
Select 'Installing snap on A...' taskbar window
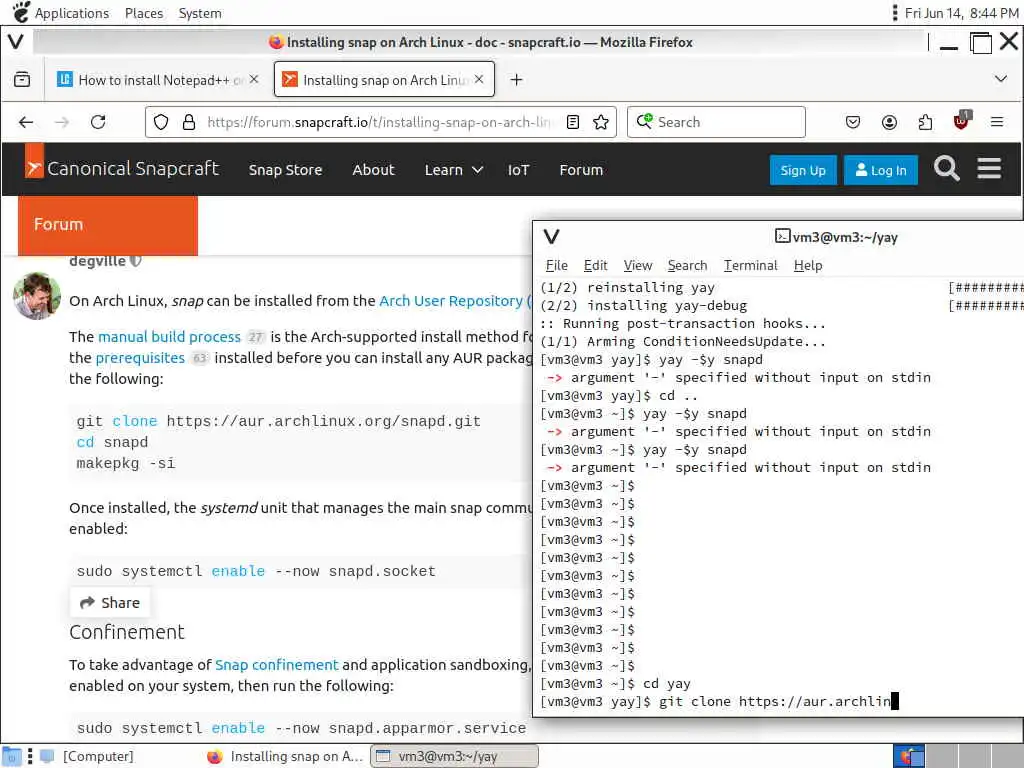pyautogui.click(x=285, y=756)
